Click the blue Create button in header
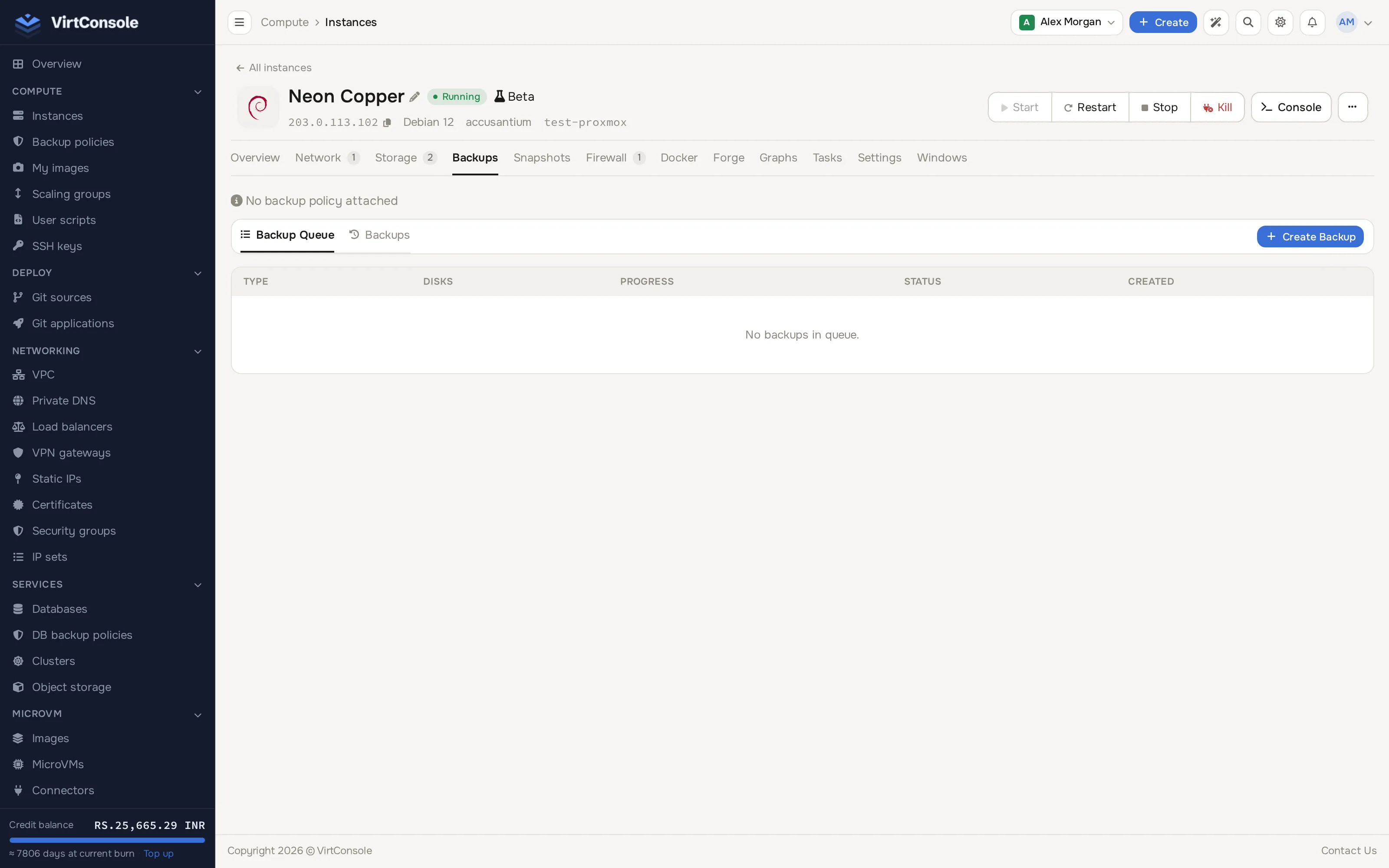 (1163, 23)
